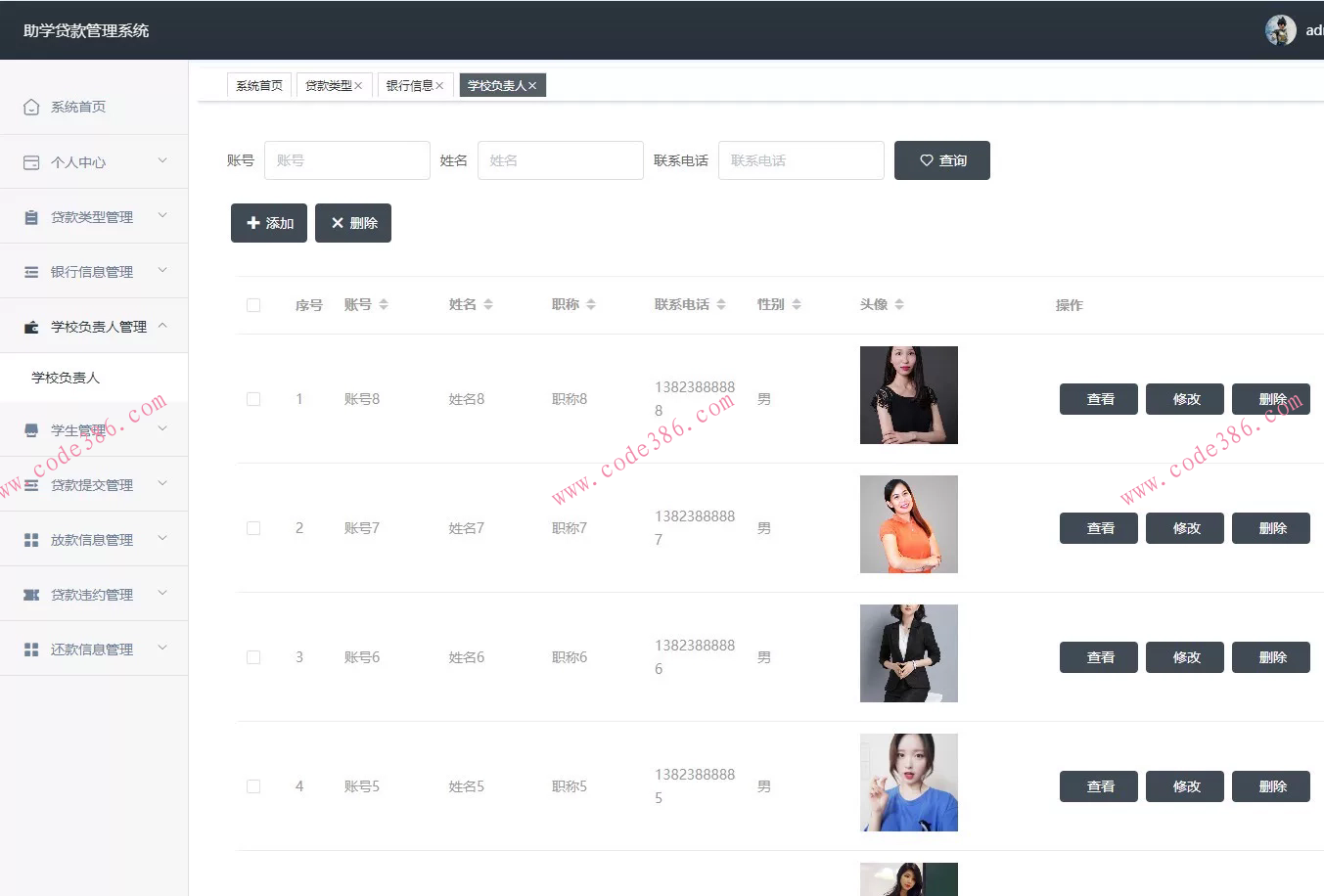The width and height of the screenshot is (1324, 896).
Task: Tick the checkbox beside 账号6
Action: 253,656
